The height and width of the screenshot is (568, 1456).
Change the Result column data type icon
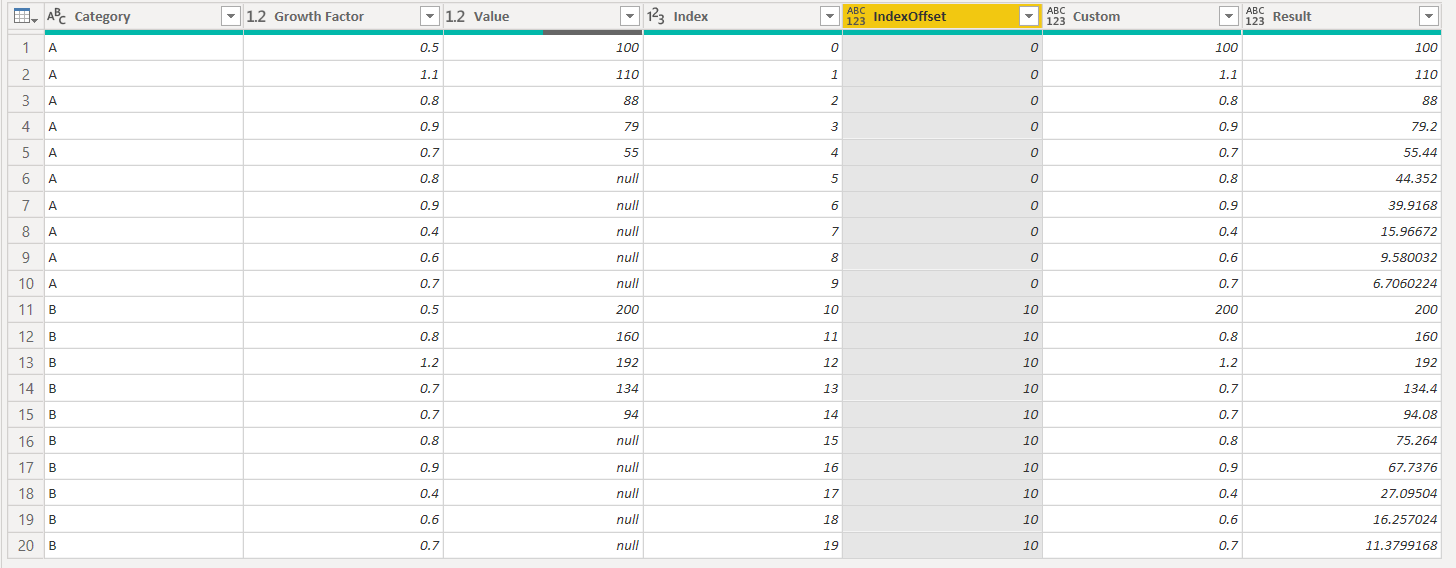(x=1255, y=16)
